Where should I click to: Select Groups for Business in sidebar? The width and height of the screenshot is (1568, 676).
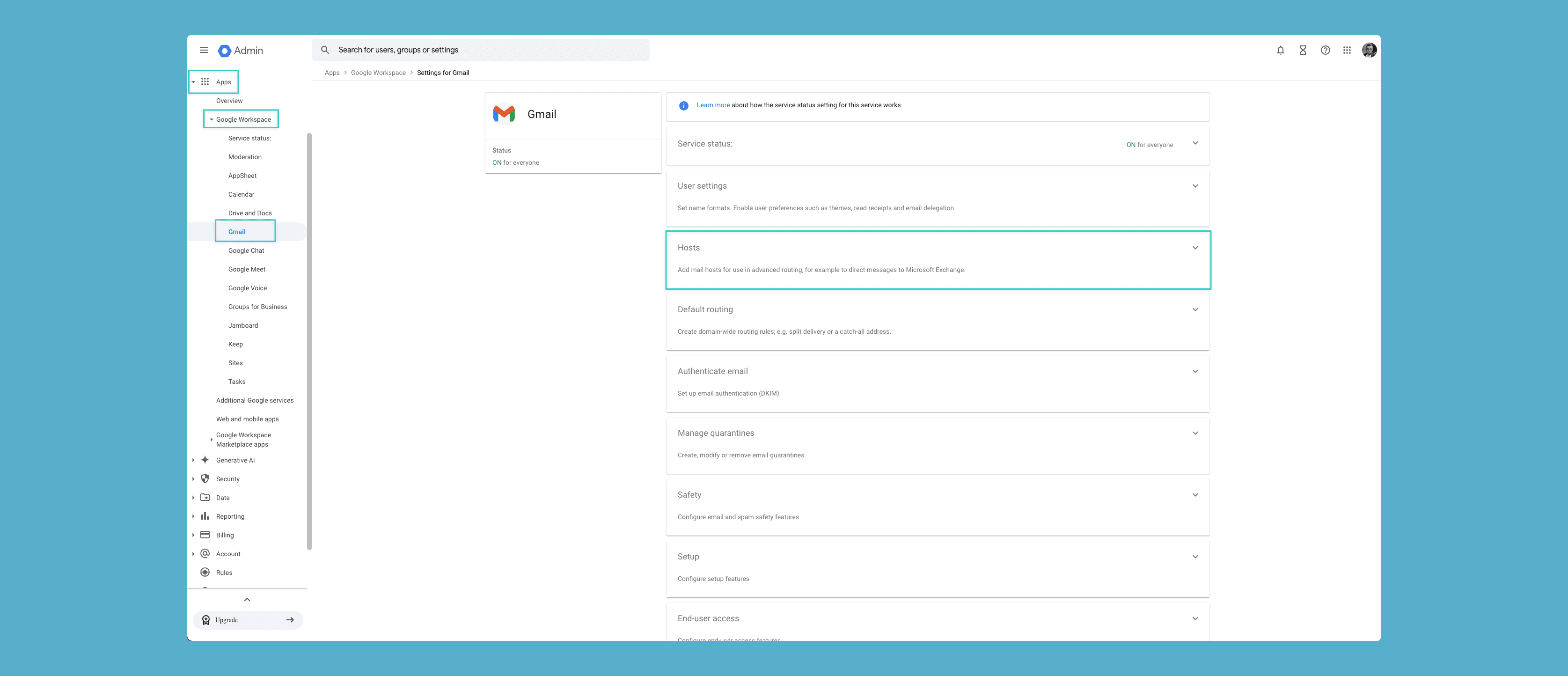(x=257, y=306)
